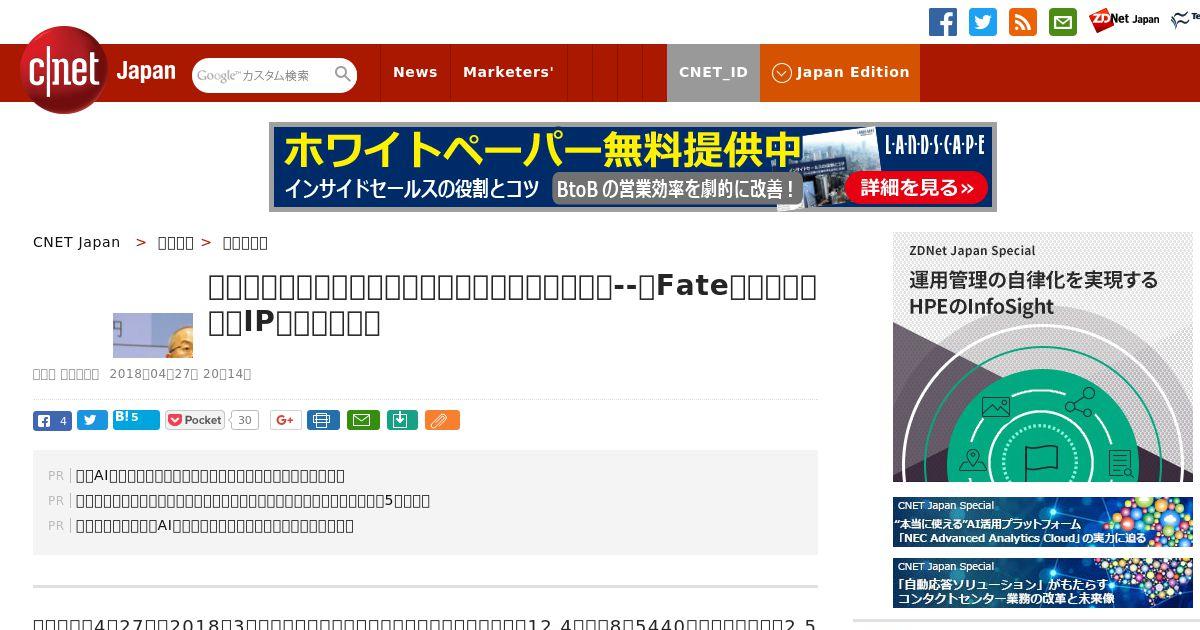Image resolution: width=1200 pixels, height=630 pixels.
Task: Open the contact center solution special banner
Action: pos(1043,583)
